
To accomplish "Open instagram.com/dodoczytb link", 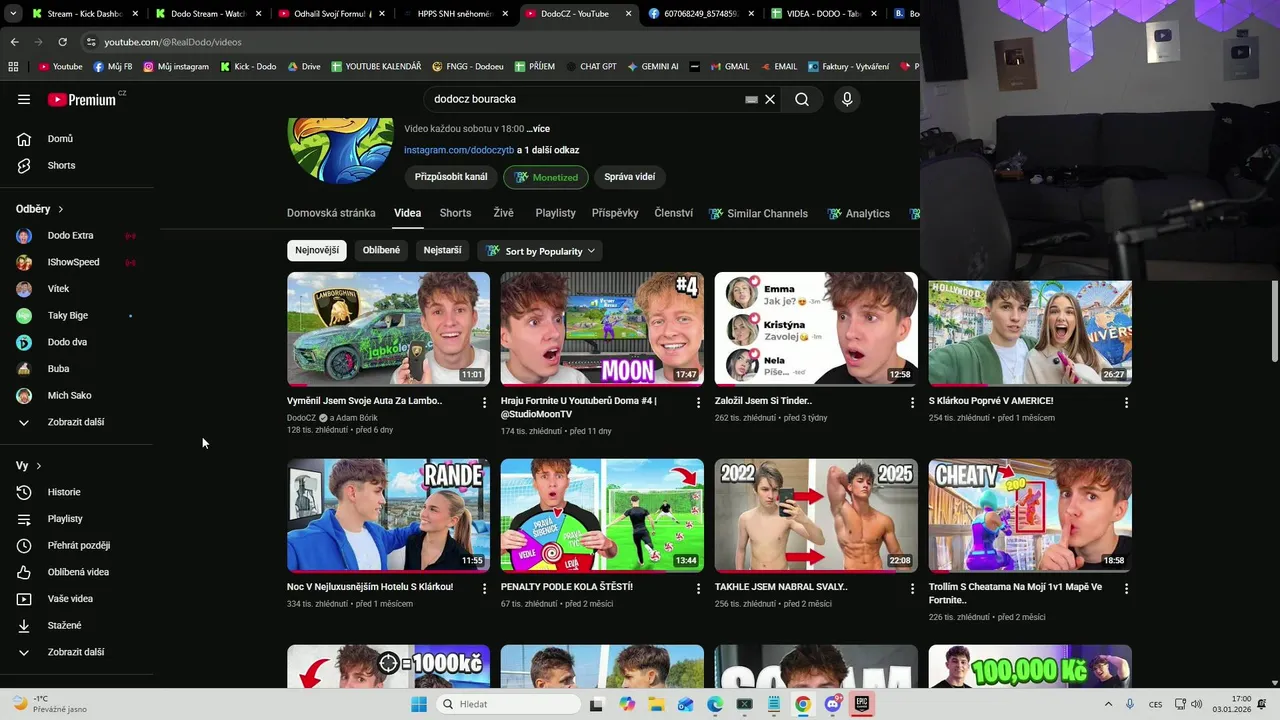I will pos(459,150).
